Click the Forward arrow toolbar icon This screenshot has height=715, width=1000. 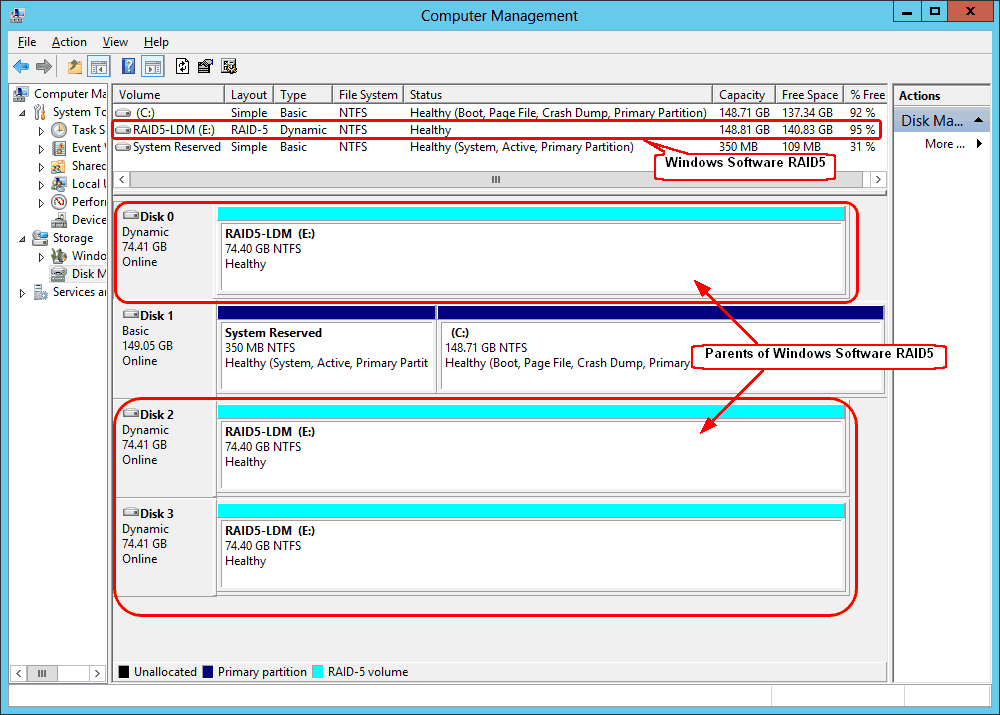tap(44, 66)
